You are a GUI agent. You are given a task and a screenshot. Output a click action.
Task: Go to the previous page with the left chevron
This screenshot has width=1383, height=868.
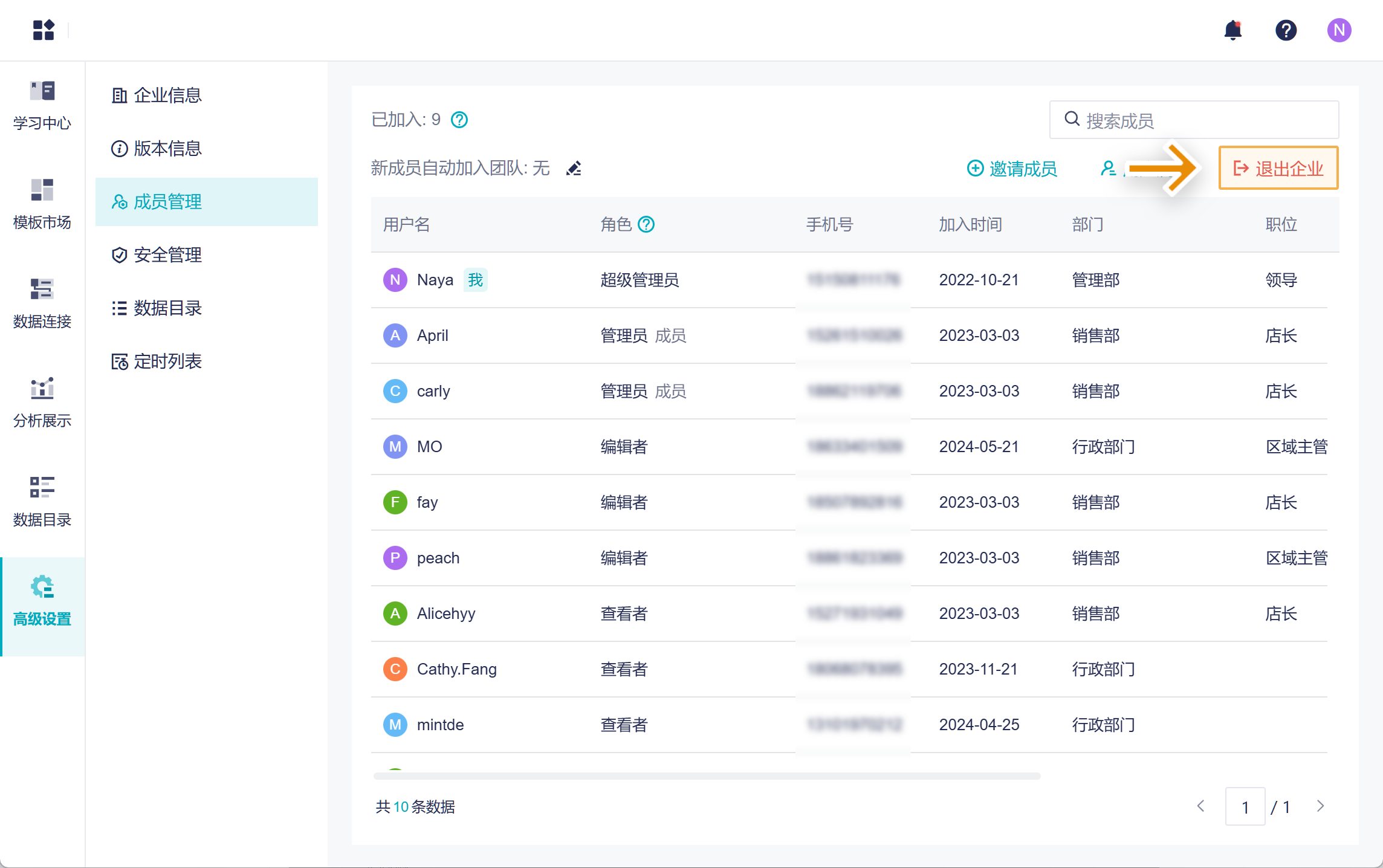click(1201, 806)
